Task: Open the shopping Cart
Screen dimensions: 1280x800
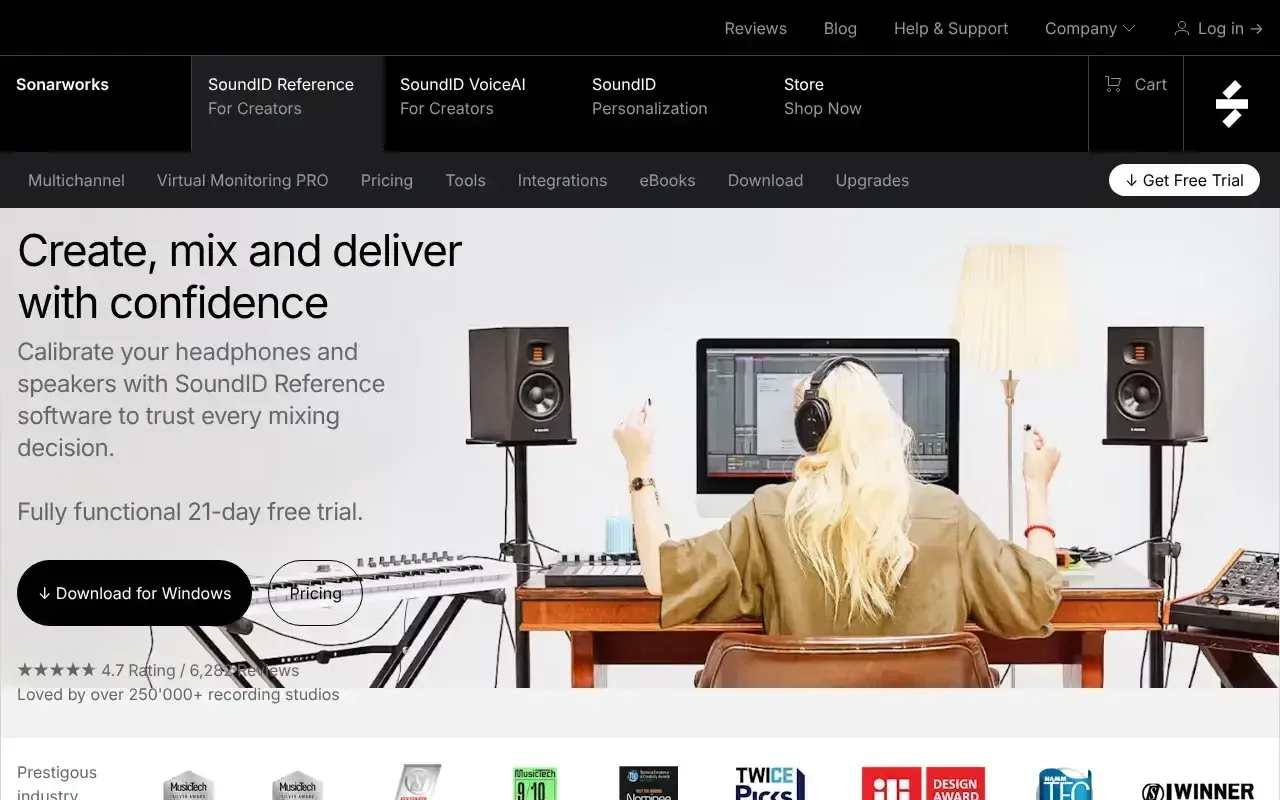Action: pos(1135,85)
